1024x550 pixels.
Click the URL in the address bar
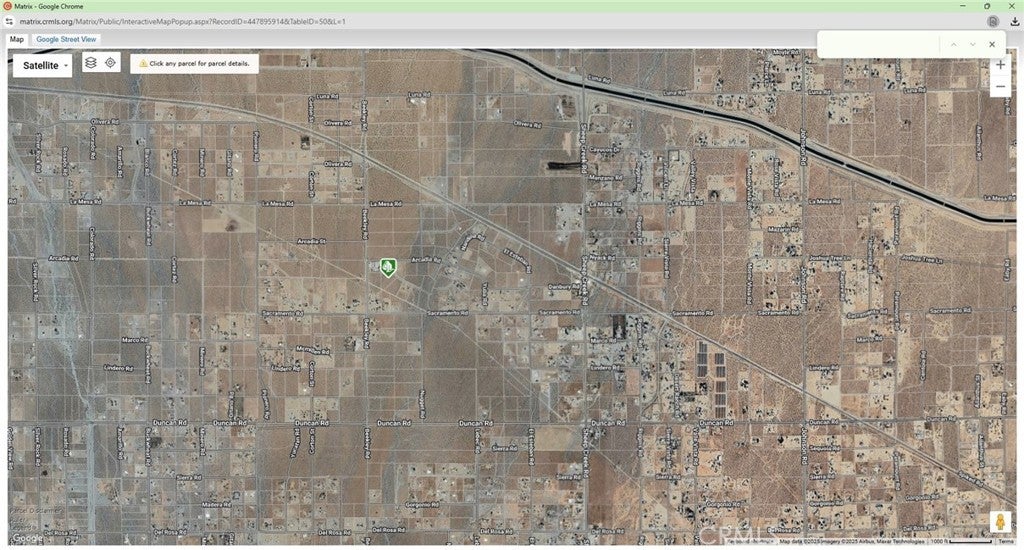click(180, 21)
